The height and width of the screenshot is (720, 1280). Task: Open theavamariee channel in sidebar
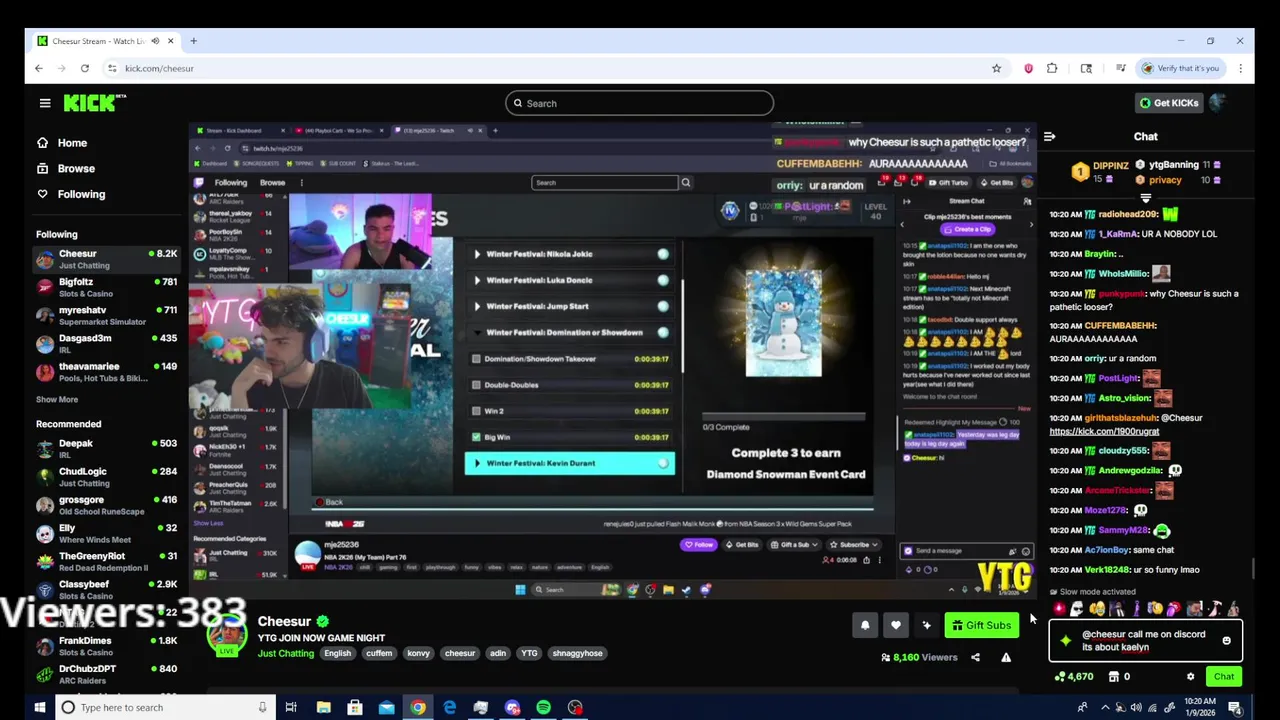(106, 372)
